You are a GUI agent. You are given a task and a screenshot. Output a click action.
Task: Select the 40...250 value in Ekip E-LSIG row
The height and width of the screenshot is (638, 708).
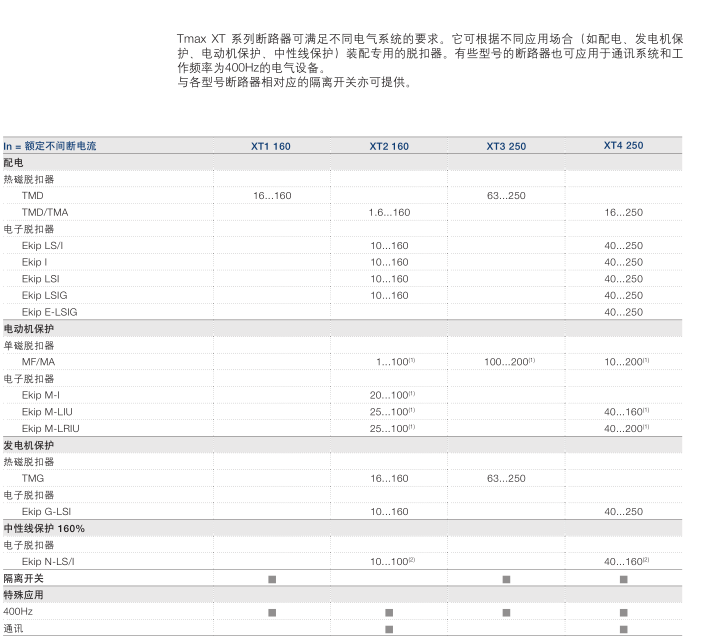pyautogui.click(x=624, y=312)
